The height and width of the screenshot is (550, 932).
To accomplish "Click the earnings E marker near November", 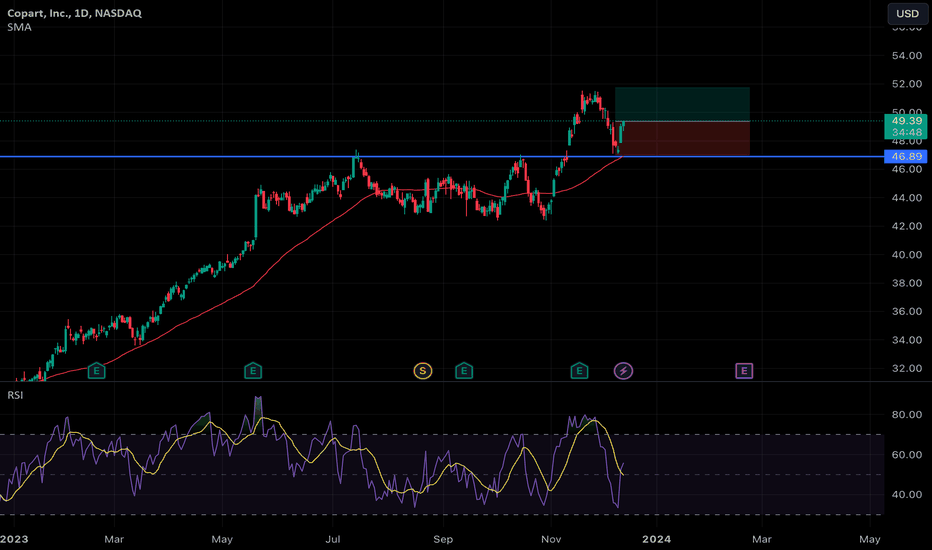I will point(579,371).
